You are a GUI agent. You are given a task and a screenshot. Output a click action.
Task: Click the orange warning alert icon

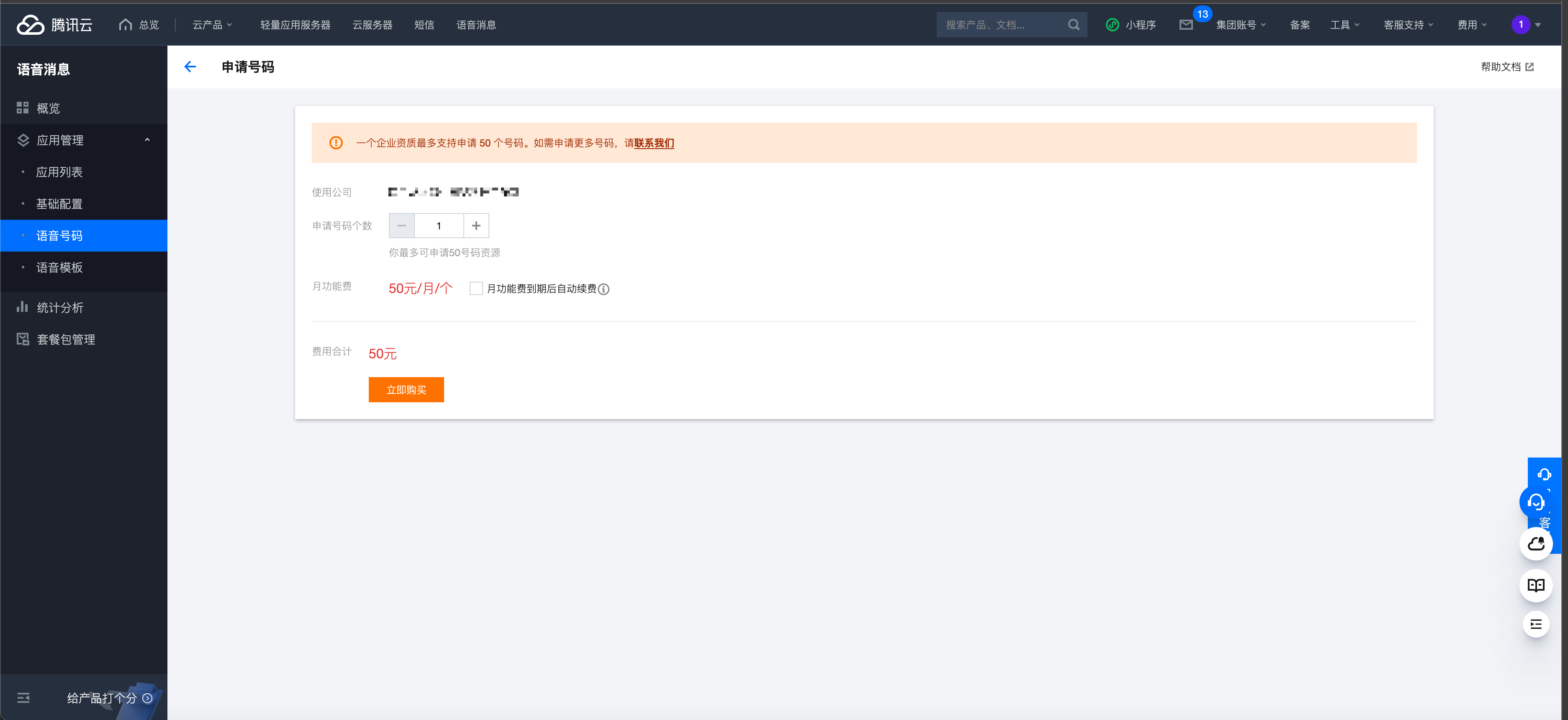(336, 142)
